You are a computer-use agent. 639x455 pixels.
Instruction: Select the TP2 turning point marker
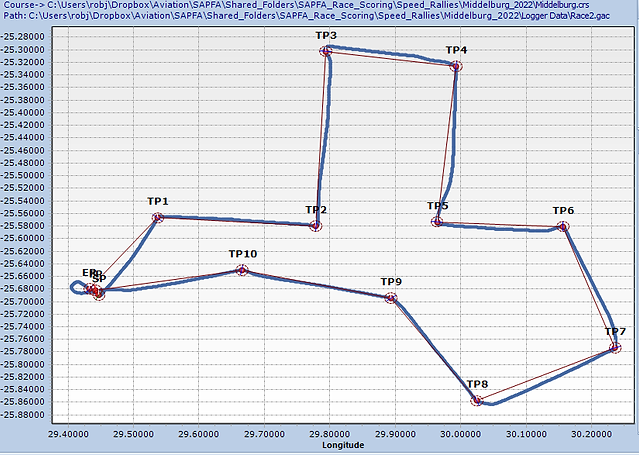click(x=316, y=225)
